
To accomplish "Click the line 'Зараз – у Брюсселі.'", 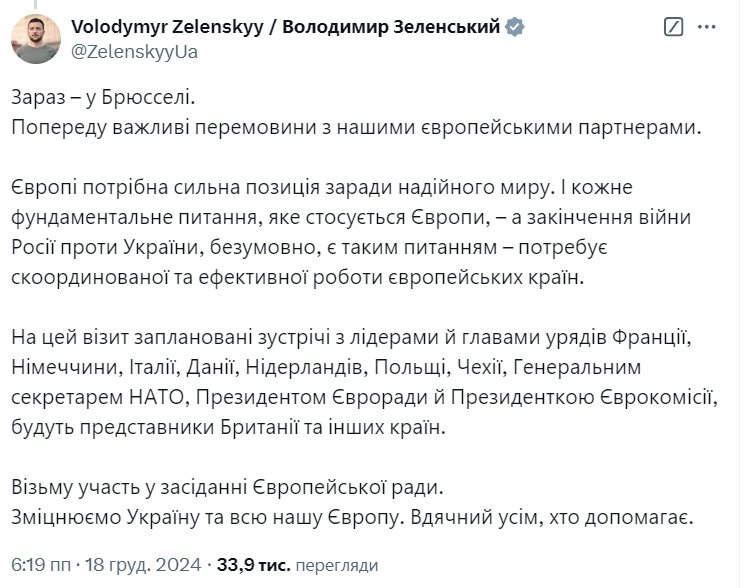I will (104, 98).
